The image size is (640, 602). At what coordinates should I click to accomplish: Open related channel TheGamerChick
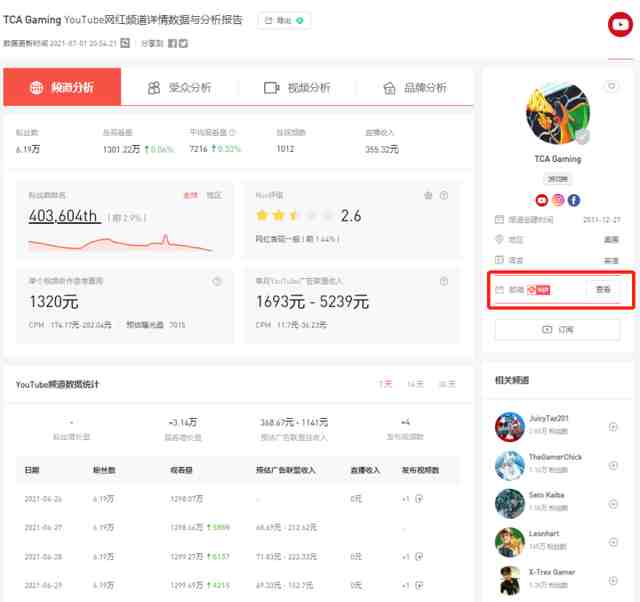pyautogui.click(x=555, y=457)
